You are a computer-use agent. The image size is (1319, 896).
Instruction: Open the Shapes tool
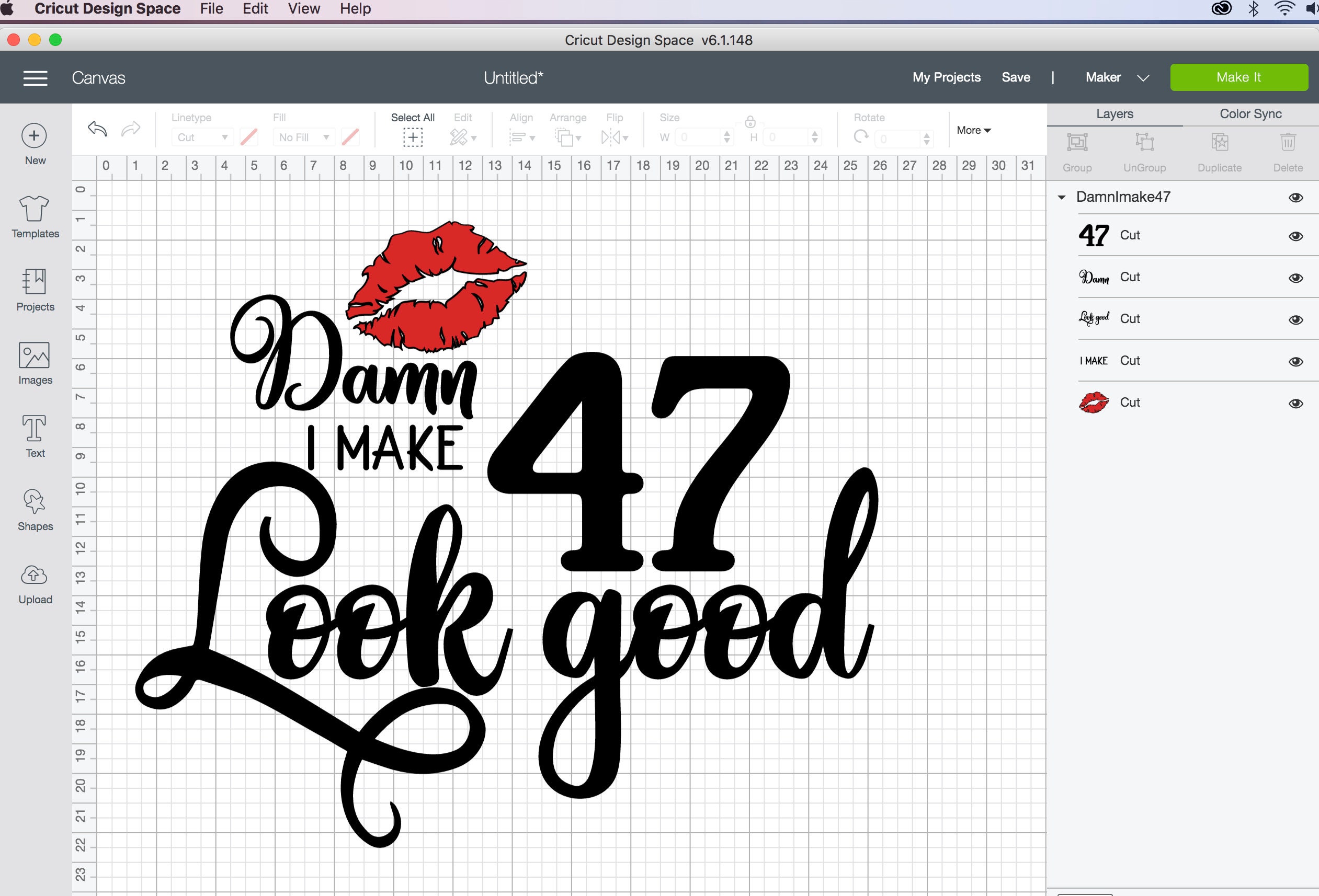click(35, 509)
